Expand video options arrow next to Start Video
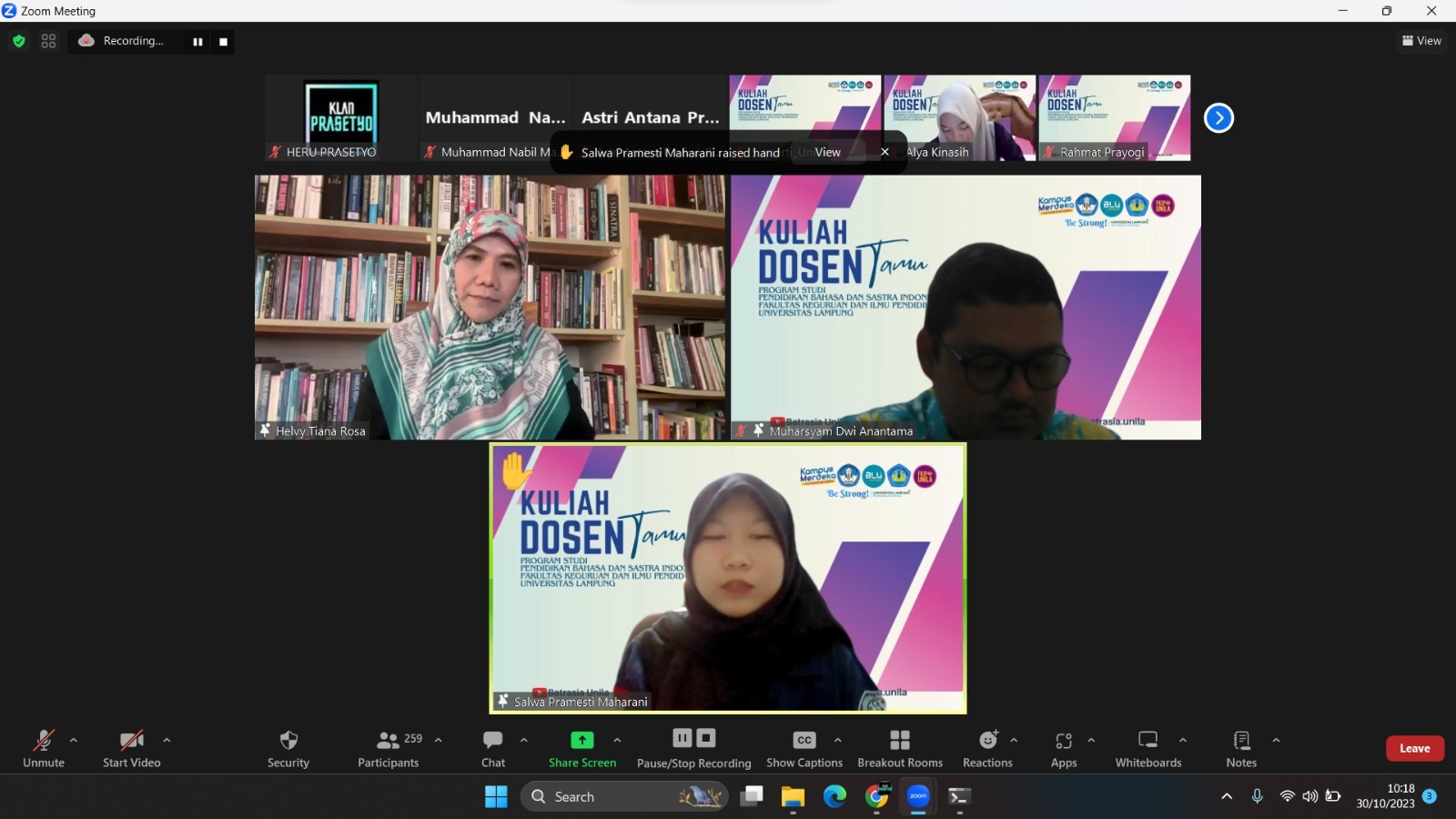Image resolution: width=1456 pixels, height=819 pixels. [x=167, y=740]
